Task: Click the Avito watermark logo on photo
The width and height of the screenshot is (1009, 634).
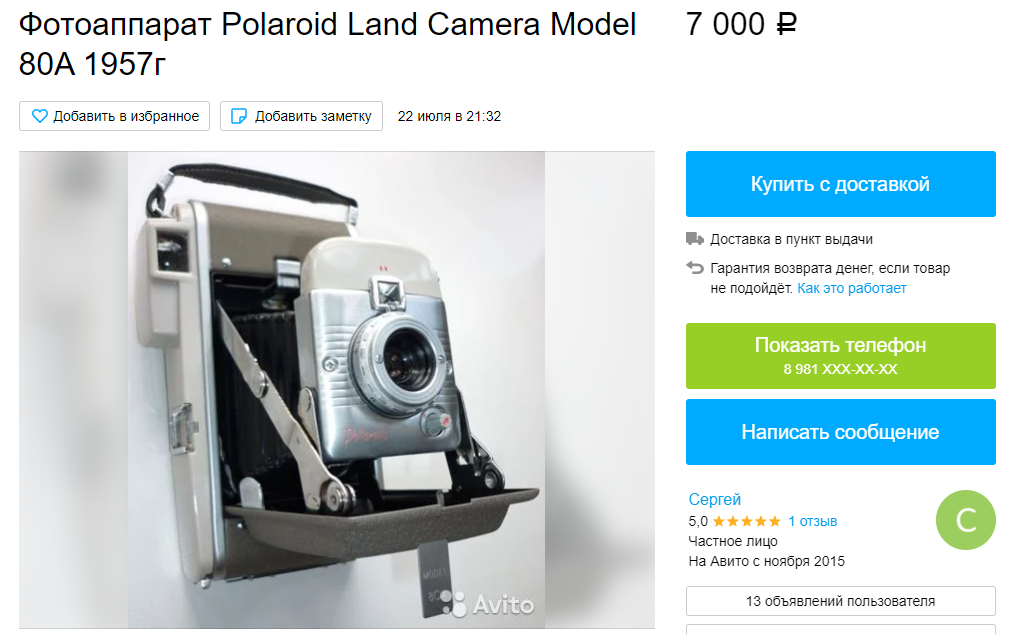Action: [x=488, y=604]
